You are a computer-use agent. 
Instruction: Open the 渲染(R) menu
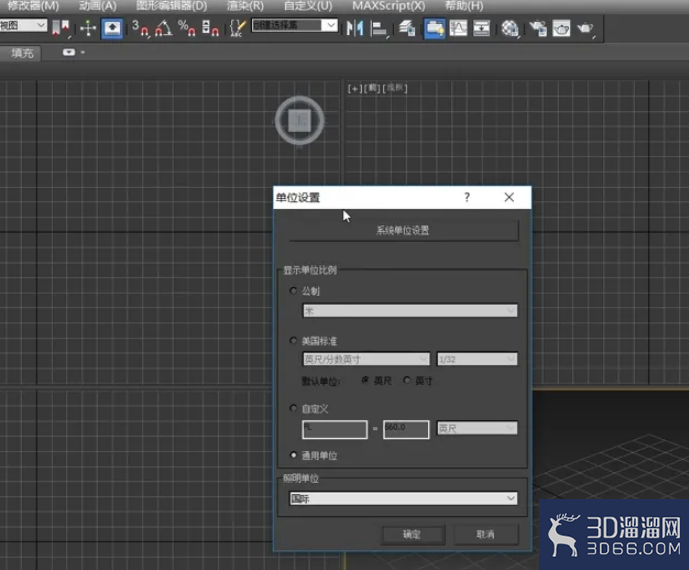(245, 6)
